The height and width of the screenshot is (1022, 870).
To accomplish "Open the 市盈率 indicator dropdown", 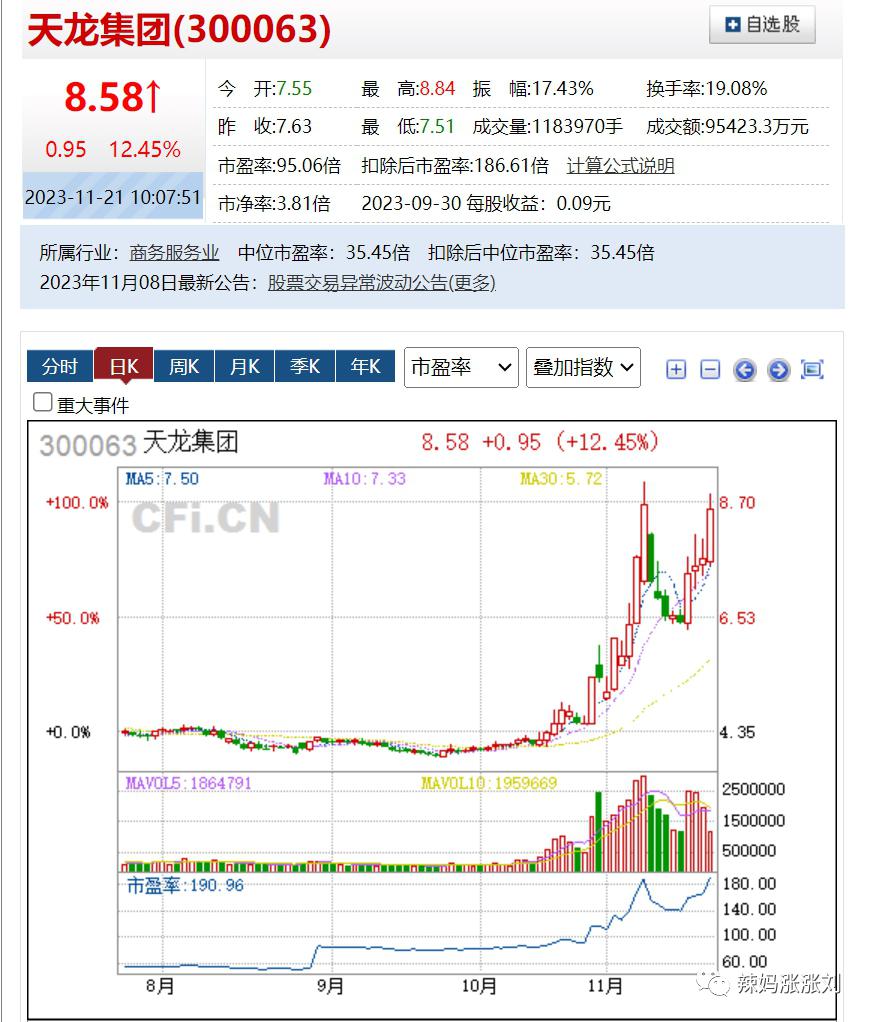I will coord(461,368).
